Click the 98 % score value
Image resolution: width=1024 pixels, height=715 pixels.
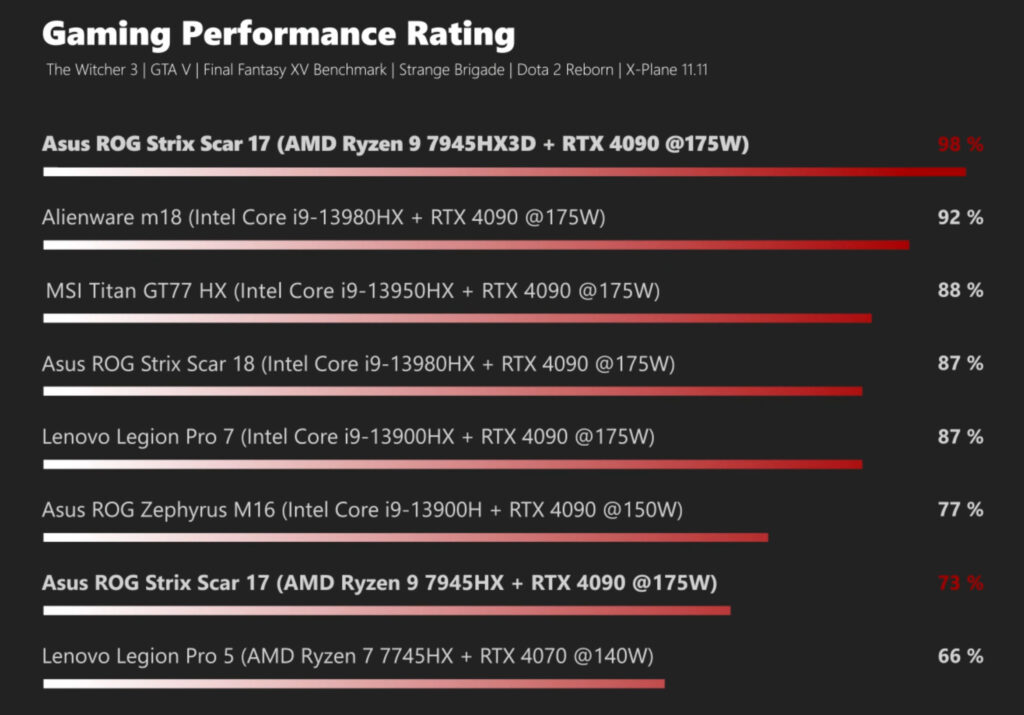[960, 144]
